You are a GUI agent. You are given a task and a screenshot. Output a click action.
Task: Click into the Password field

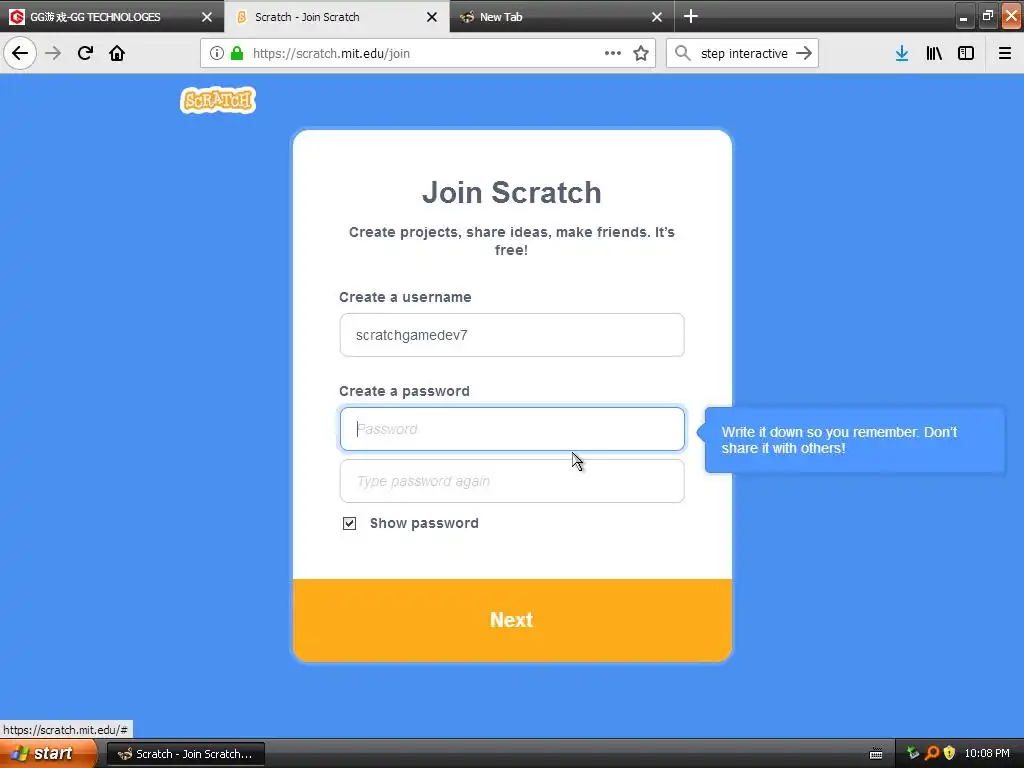[512, 429]
